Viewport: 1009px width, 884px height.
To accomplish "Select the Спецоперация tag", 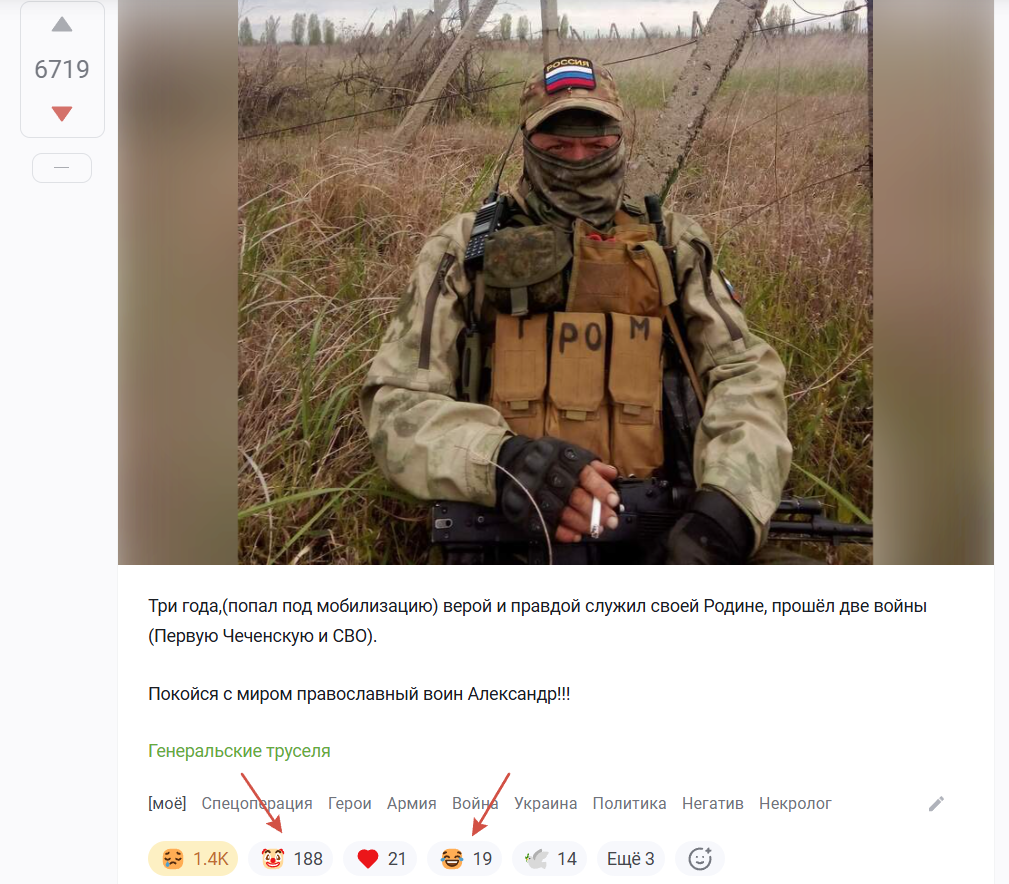I will (x=257, y=804).
